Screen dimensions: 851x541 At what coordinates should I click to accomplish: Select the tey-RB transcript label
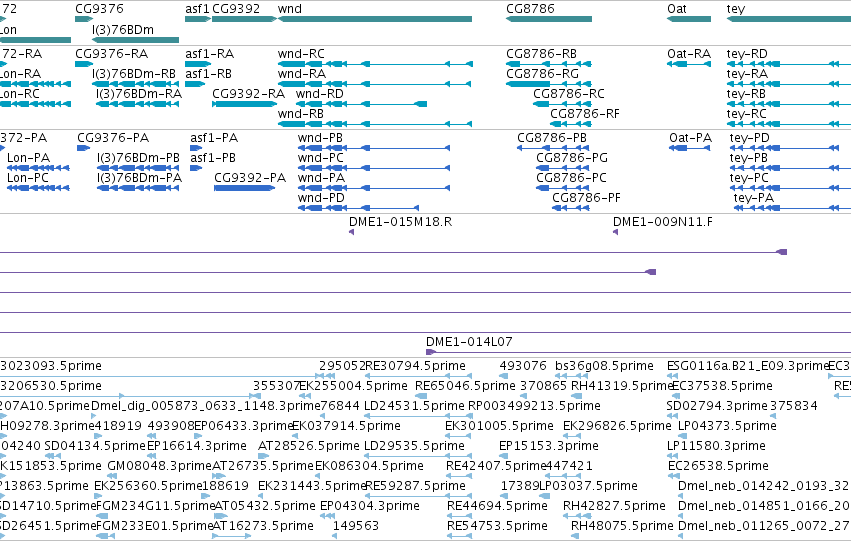coord(746,94)
